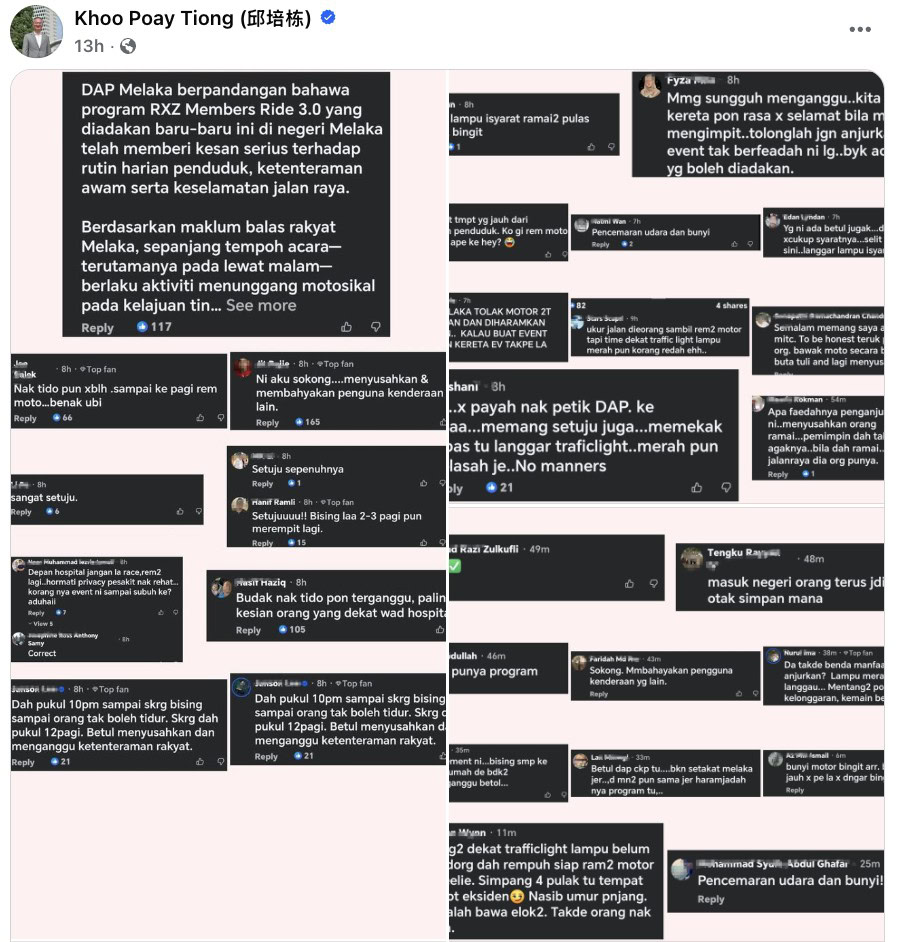Click Reply under 'Ni aku sokong' comment
Viewport: 898px width, 942px height.
(x=267, y=422)
